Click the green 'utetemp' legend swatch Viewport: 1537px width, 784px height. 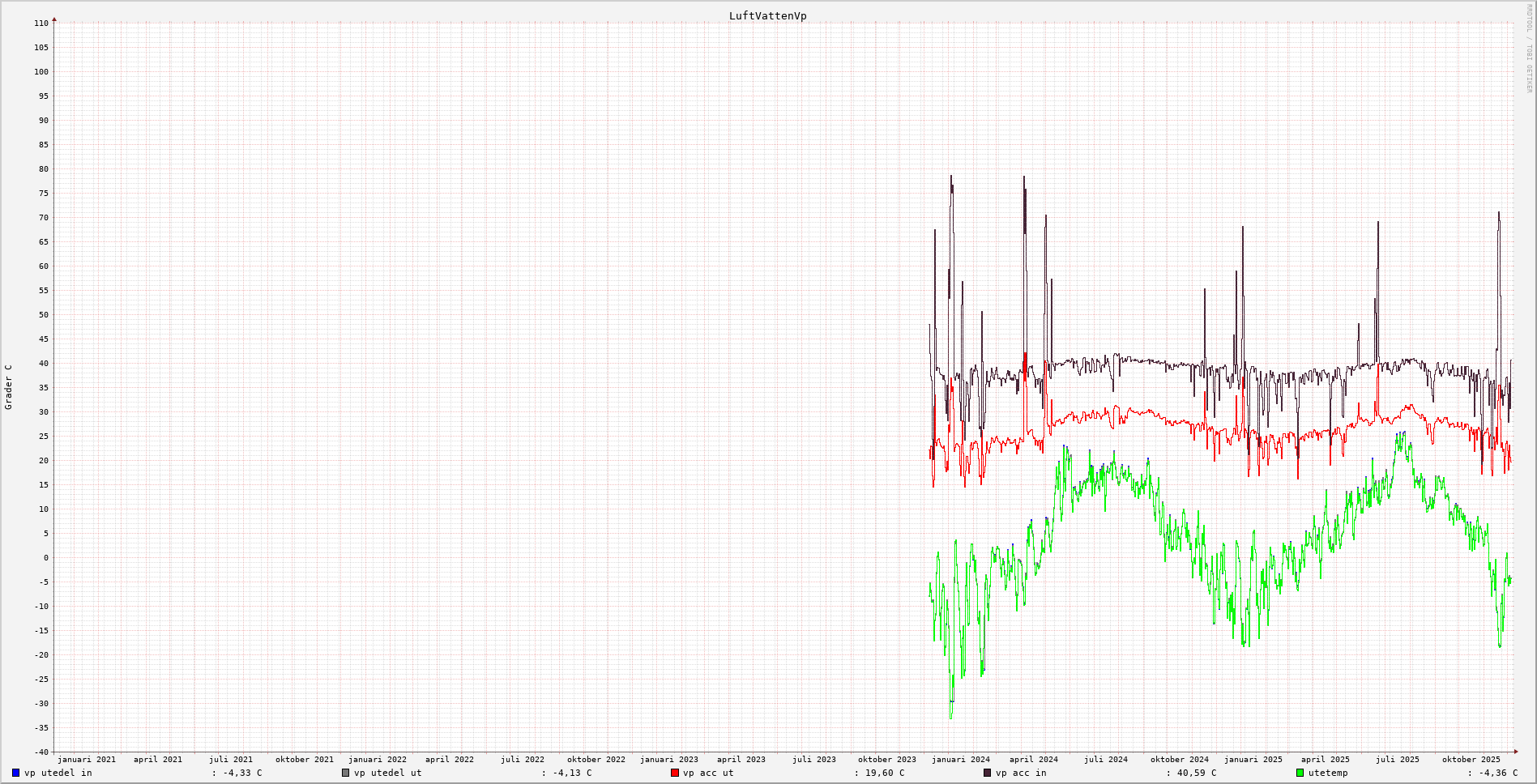coord(1300,773)
